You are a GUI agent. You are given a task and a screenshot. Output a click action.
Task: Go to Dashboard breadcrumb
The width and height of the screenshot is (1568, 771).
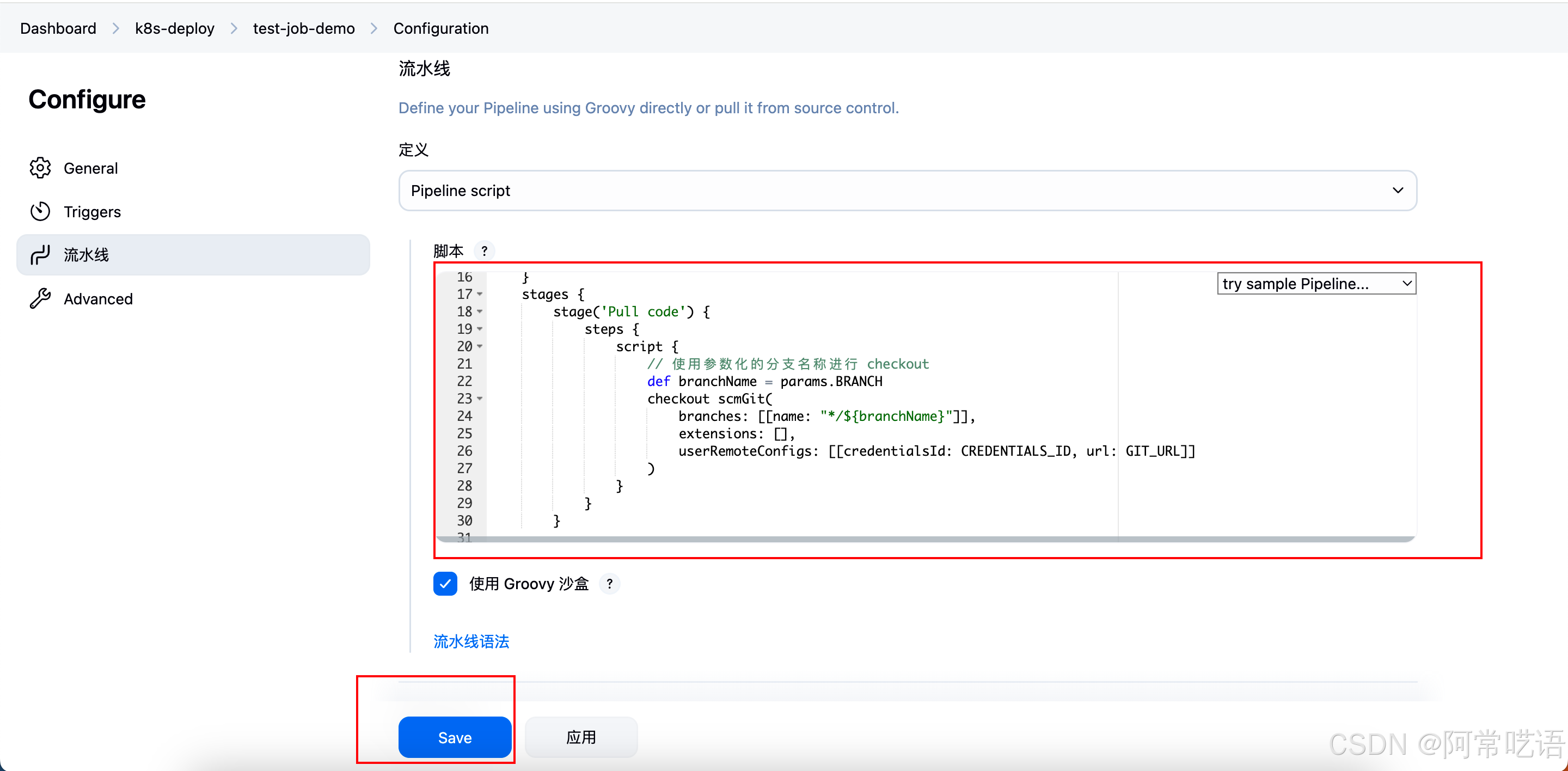coord(58,29)
